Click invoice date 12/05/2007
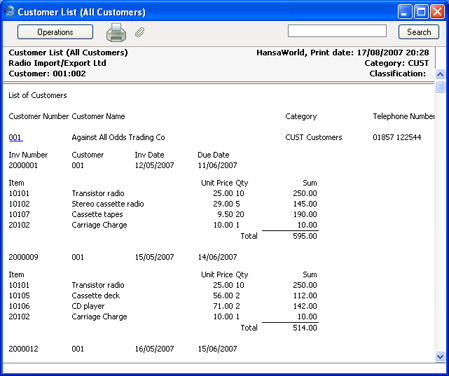Screen dimensions: 449x376 click(154, 165)
